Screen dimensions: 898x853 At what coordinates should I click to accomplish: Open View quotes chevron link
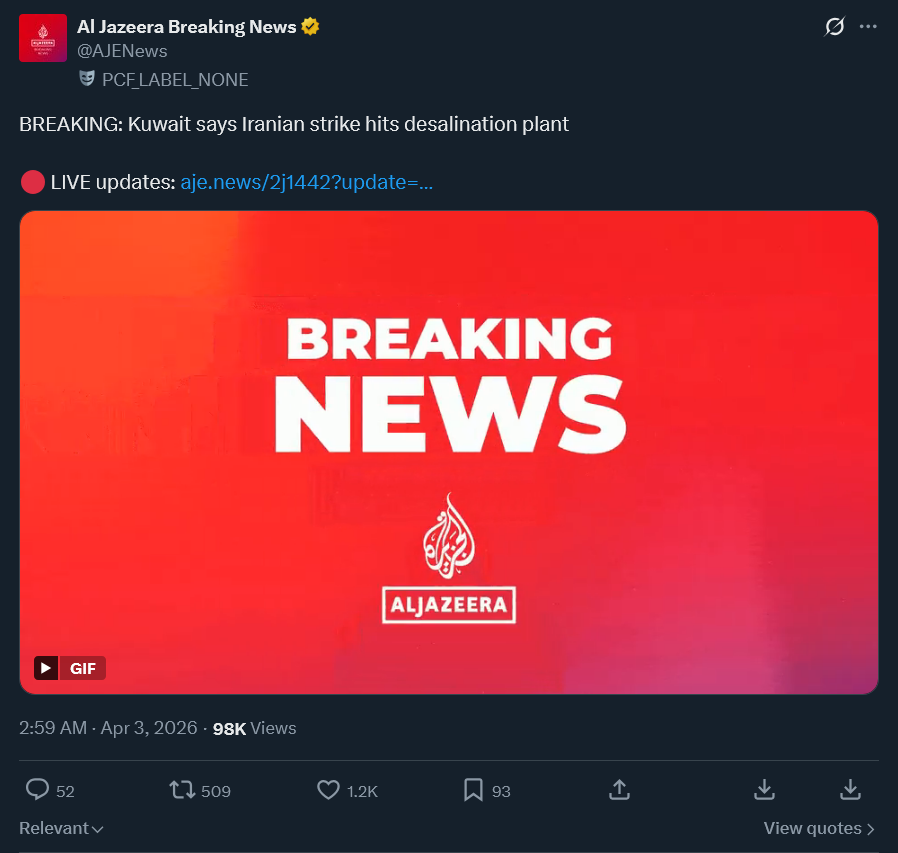[x=818, y=828]
